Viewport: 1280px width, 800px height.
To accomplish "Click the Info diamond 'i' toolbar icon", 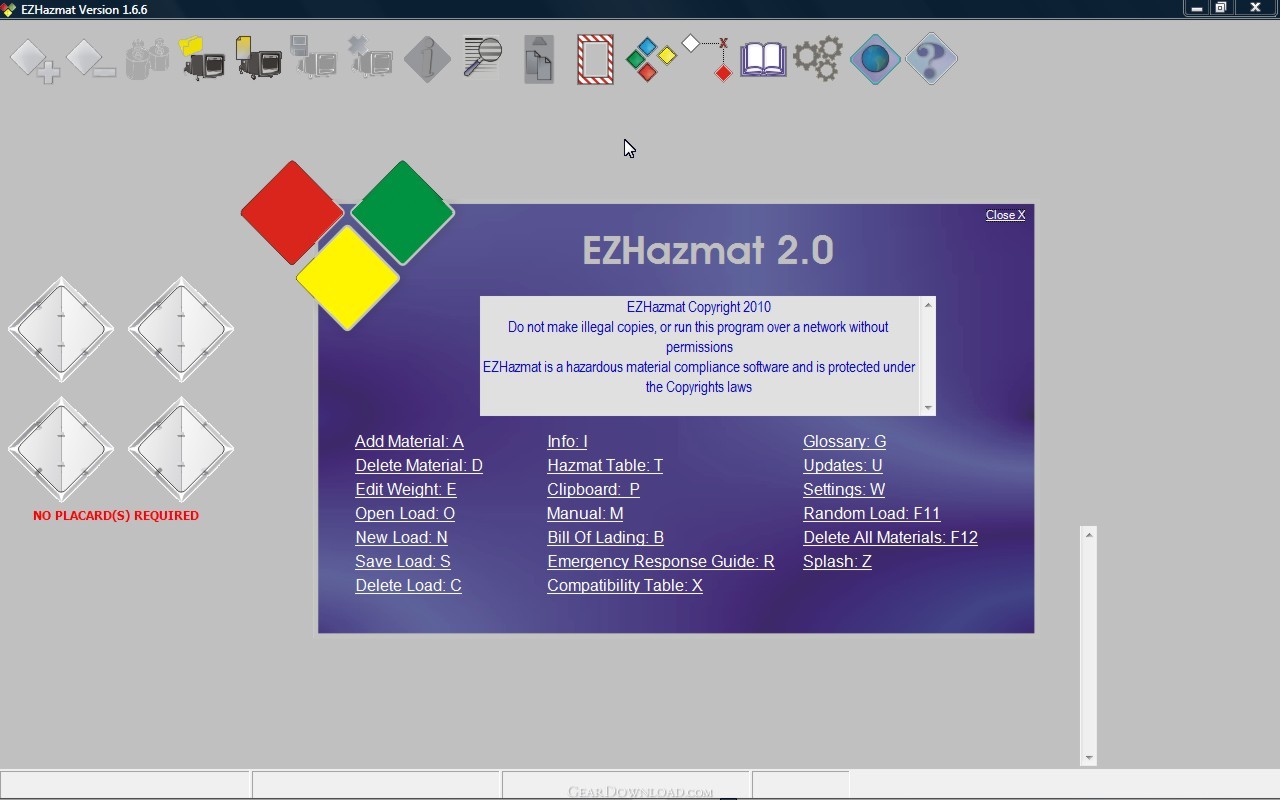I will pos(427,59).
